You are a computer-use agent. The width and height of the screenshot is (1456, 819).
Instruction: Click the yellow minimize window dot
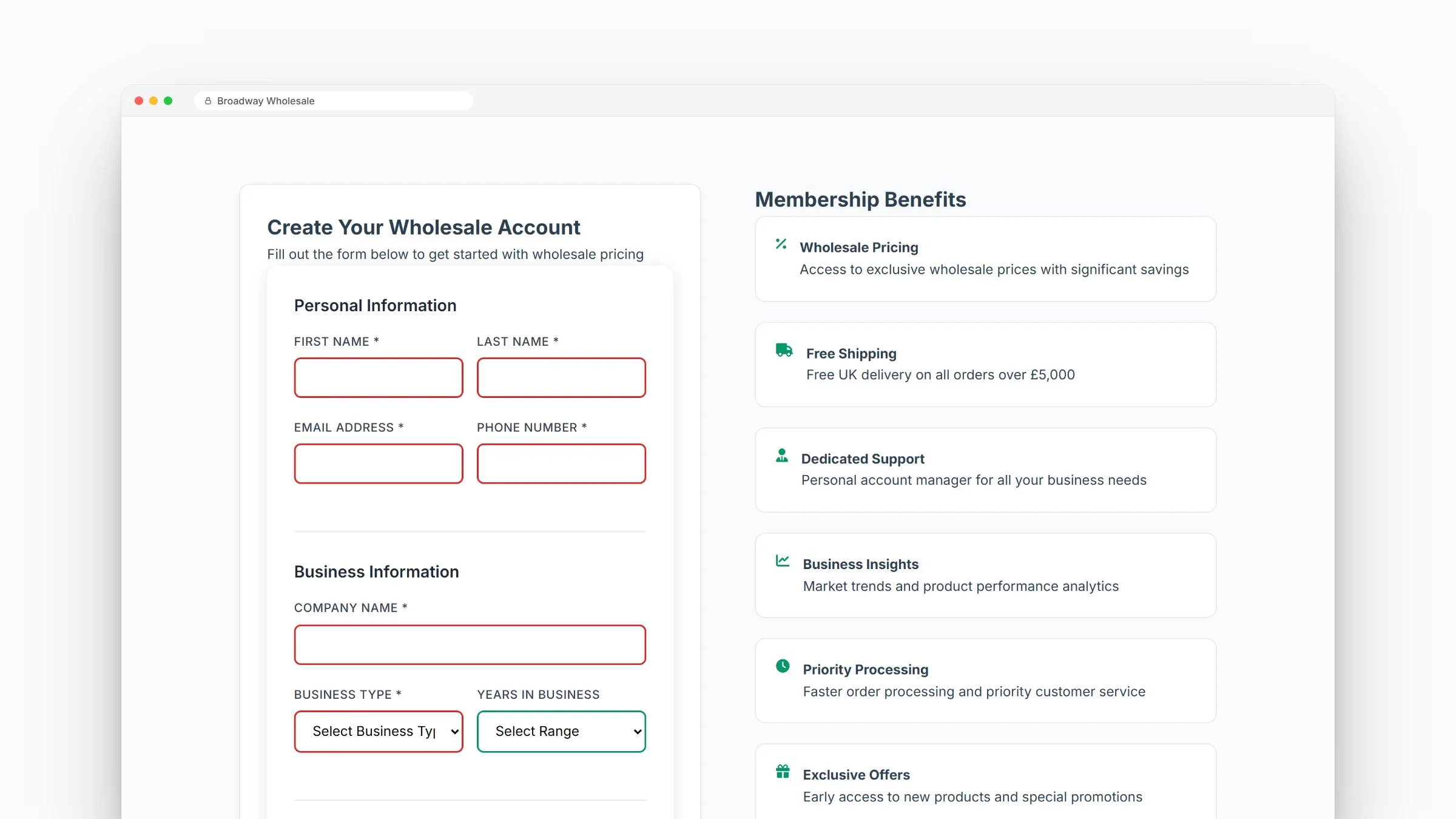click(x=153, y=101)
